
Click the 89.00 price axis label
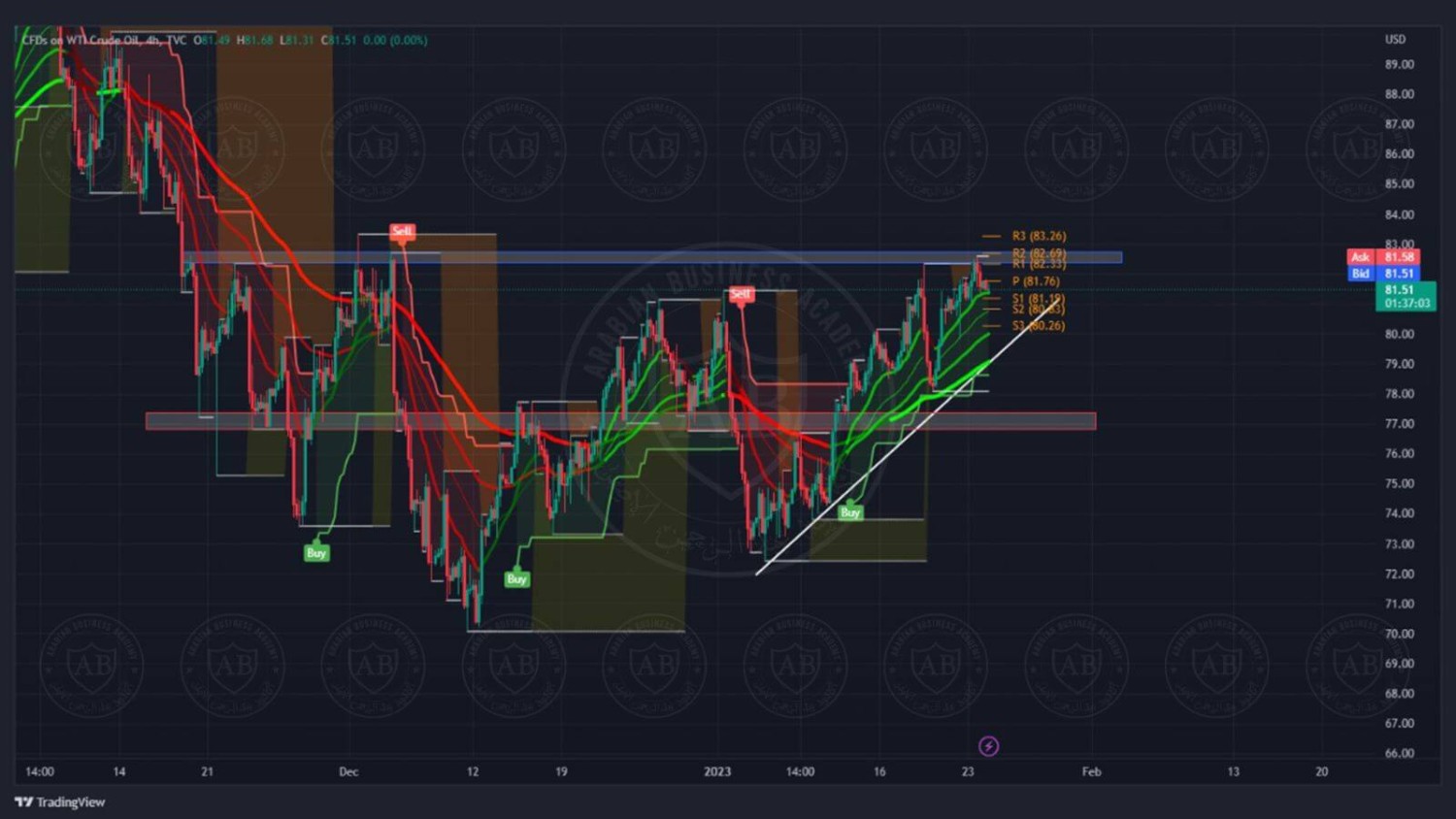pos(1400,65)
